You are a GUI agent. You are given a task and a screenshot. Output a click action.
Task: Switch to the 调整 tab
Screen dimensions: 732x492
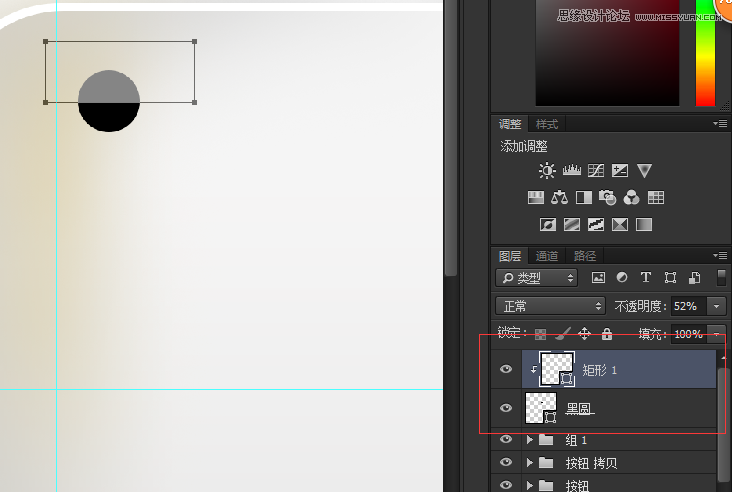[x=510, y=124]
